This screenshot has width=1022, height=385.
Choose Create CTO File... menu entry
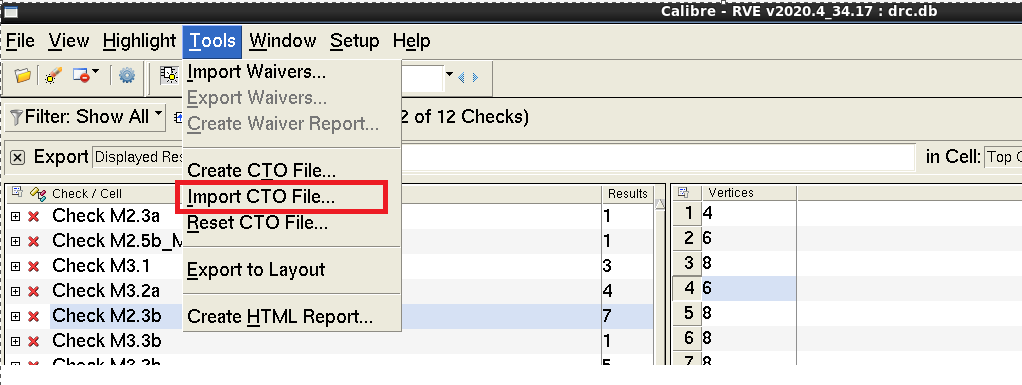pyautogui.click(x=291, y=171)
